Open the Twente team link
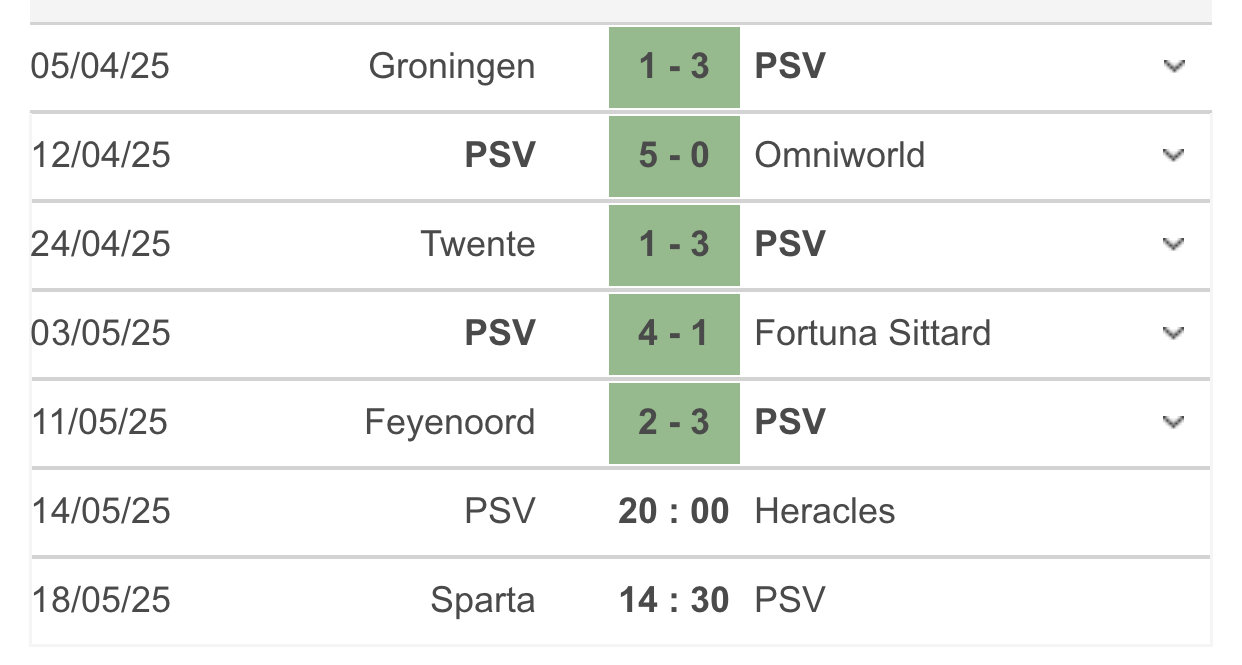The height and width of the screenshot is (665, 1242). (x=478, y=245)
